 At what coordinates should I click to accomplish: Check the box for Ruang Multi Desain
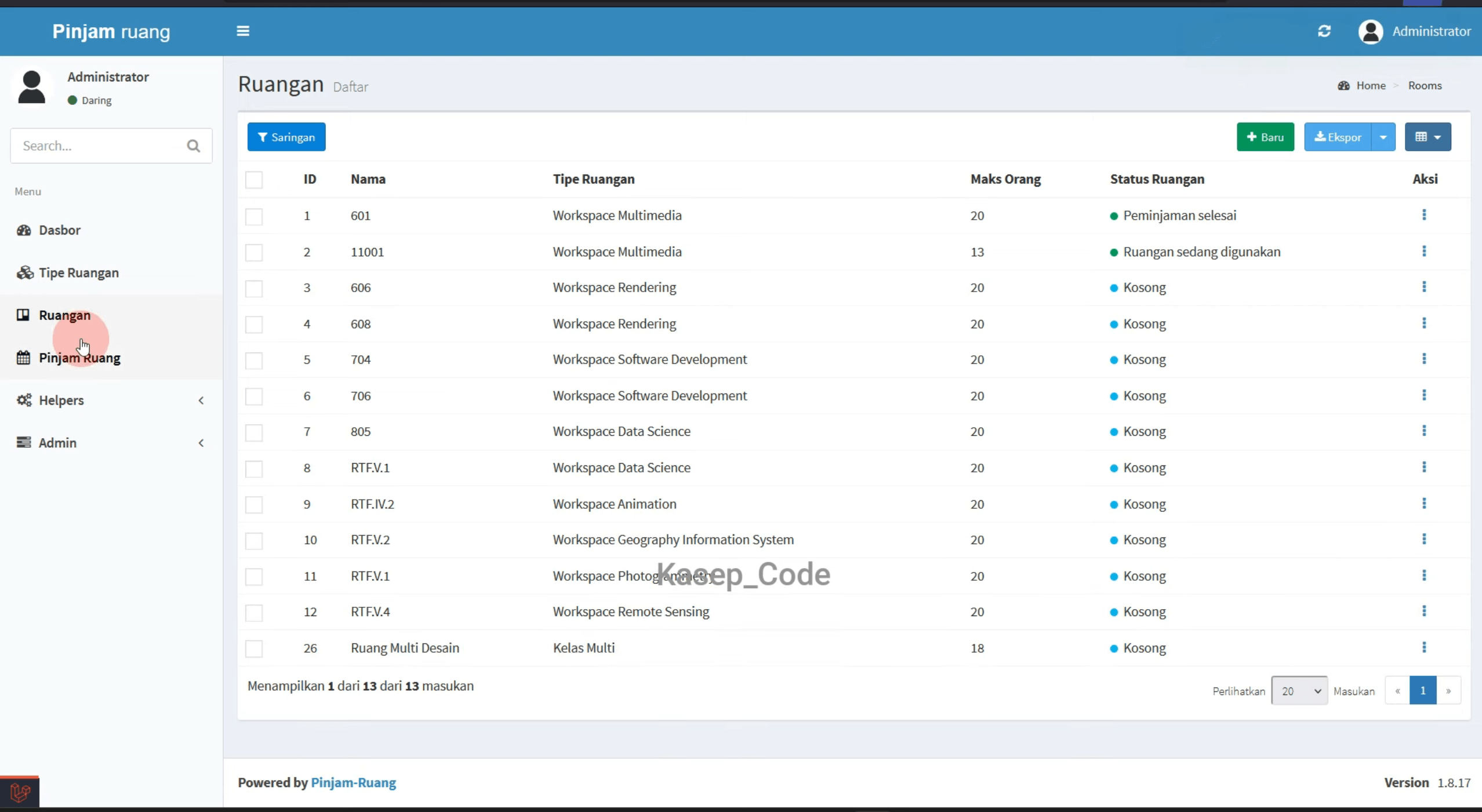[254, 649]
